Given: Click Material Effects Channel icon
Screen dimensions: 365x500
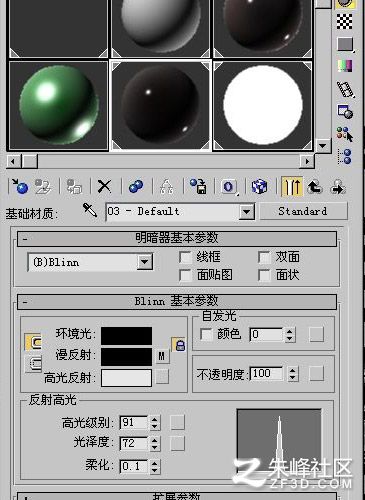Looking at the screenshot, I should pos(229,186).
